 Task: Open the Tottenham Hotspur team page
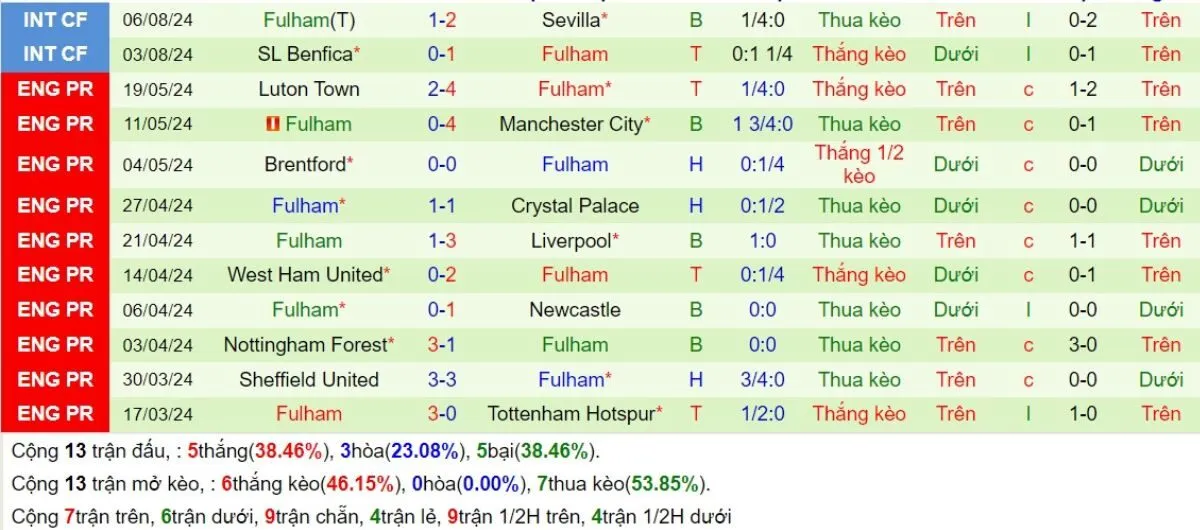pos(572,414)
